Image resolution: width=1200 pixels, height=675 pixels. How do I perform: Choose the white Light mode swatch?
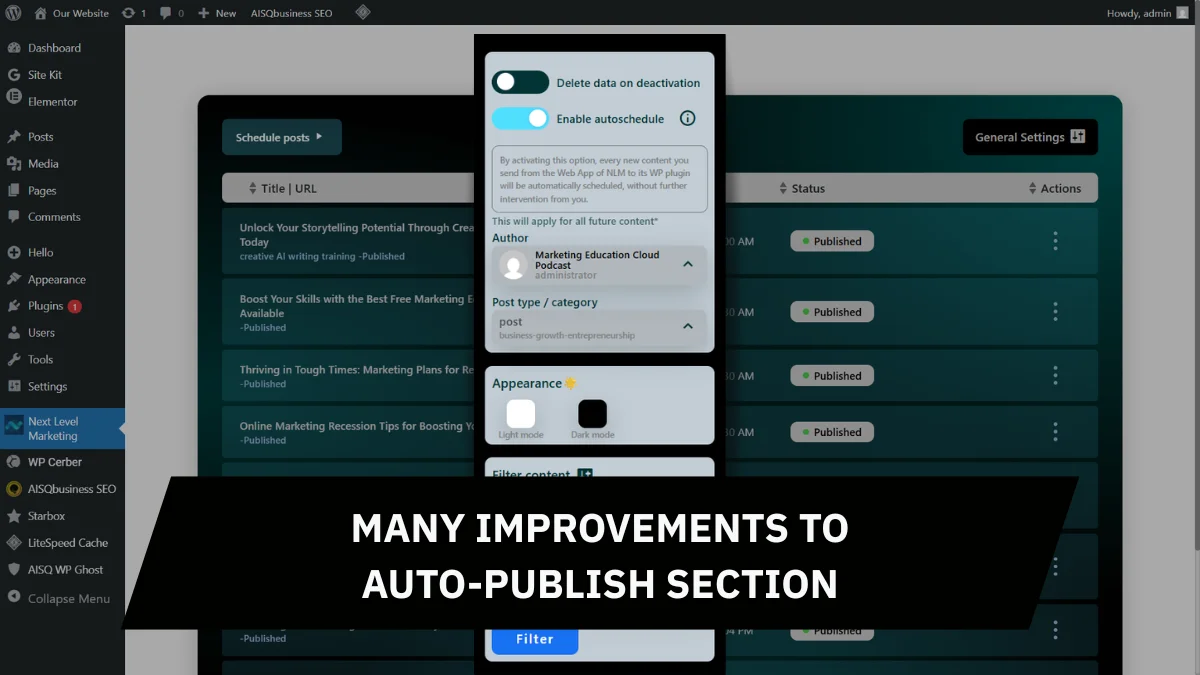click(520, 414)
